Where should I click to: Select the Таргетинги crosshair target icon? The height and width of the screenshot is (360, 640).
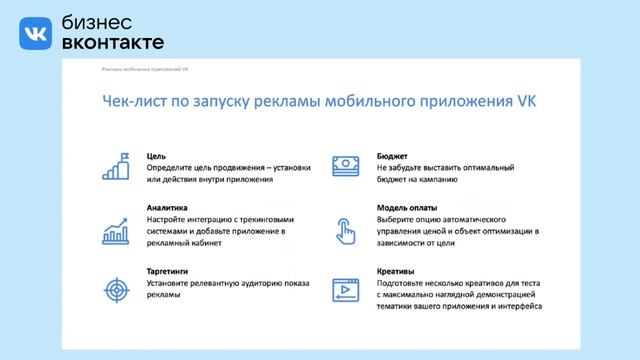117,290
